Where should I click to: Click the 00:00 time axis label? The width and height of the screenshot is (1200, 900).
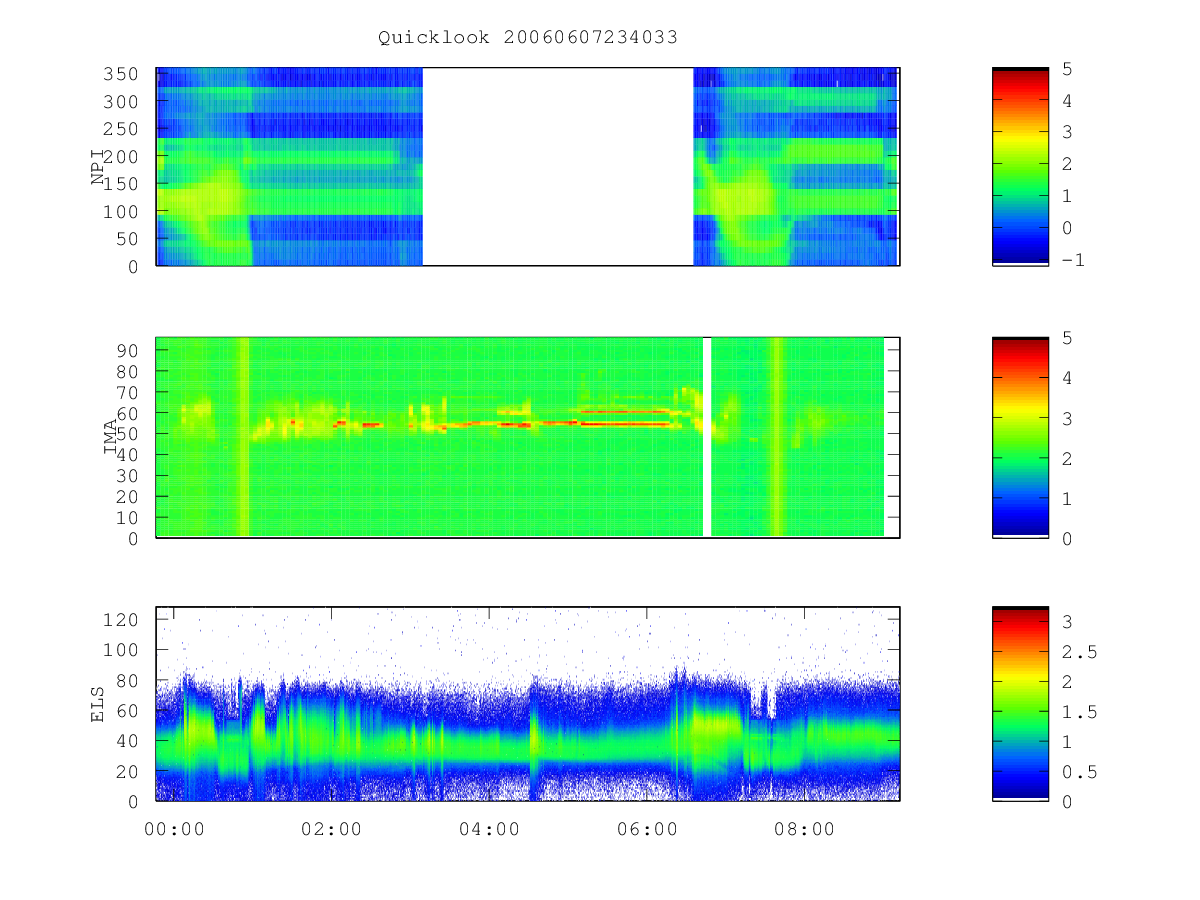(174, 828)
